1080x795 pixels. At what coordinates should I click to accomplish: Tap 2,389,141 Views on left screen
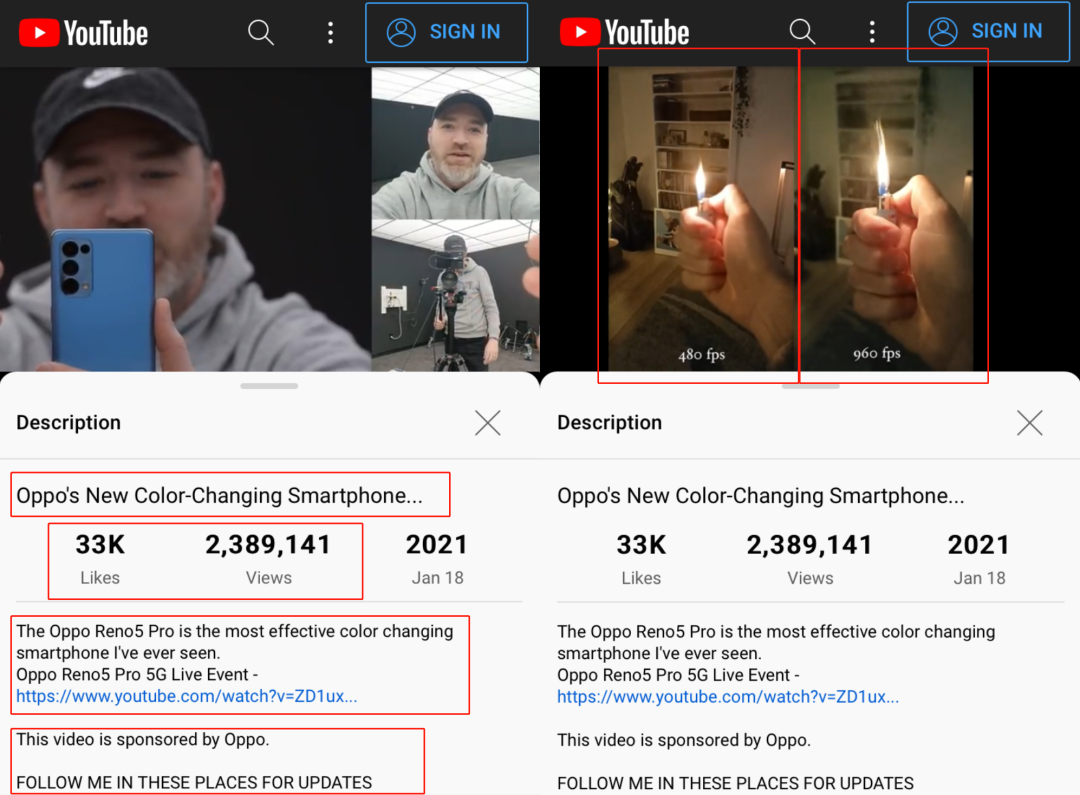tap(268, 559)
